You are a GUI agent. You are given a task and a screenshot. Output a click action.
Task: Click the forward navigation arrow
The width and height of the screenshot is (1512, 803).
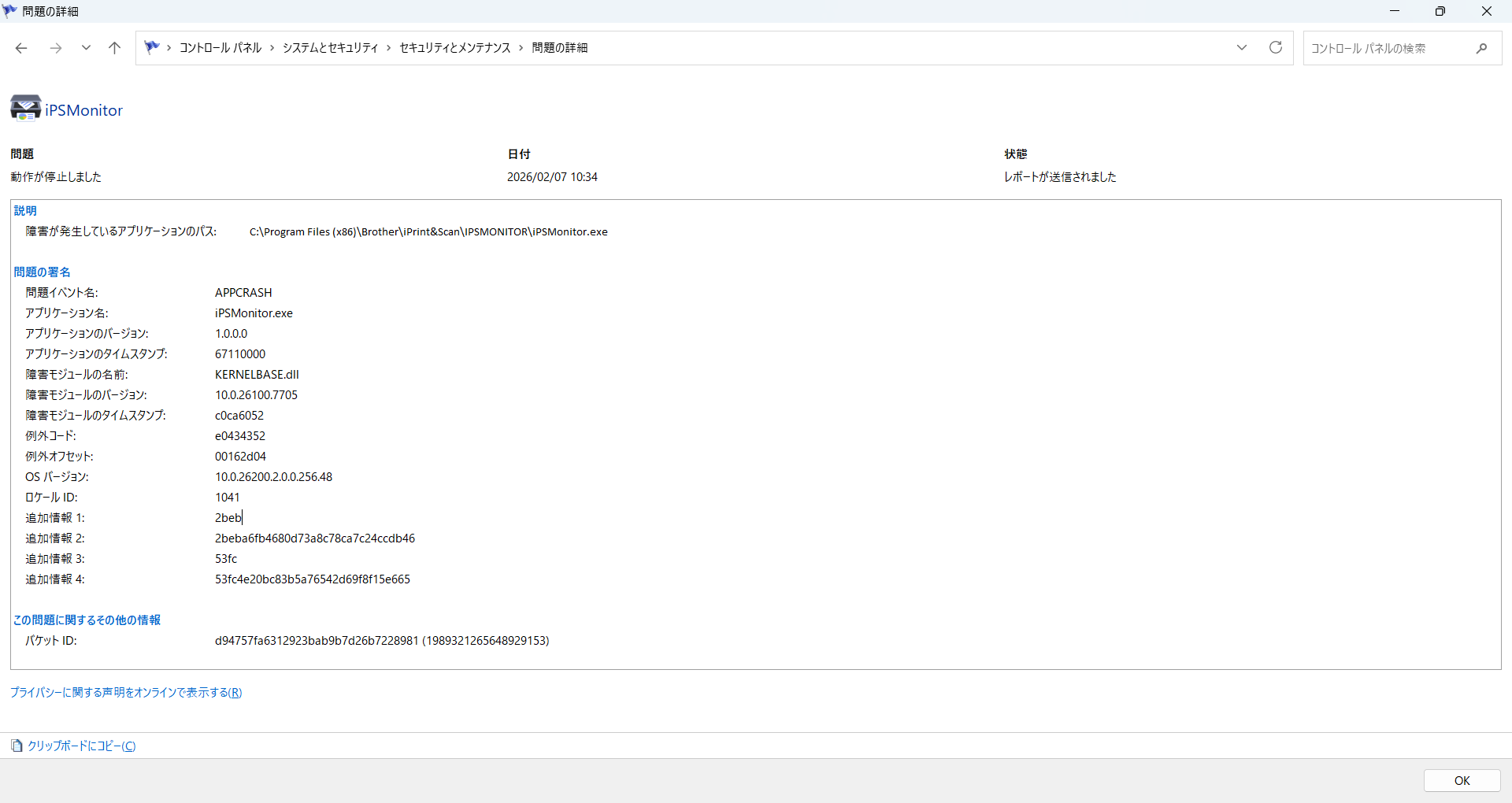tap(56, 48)
